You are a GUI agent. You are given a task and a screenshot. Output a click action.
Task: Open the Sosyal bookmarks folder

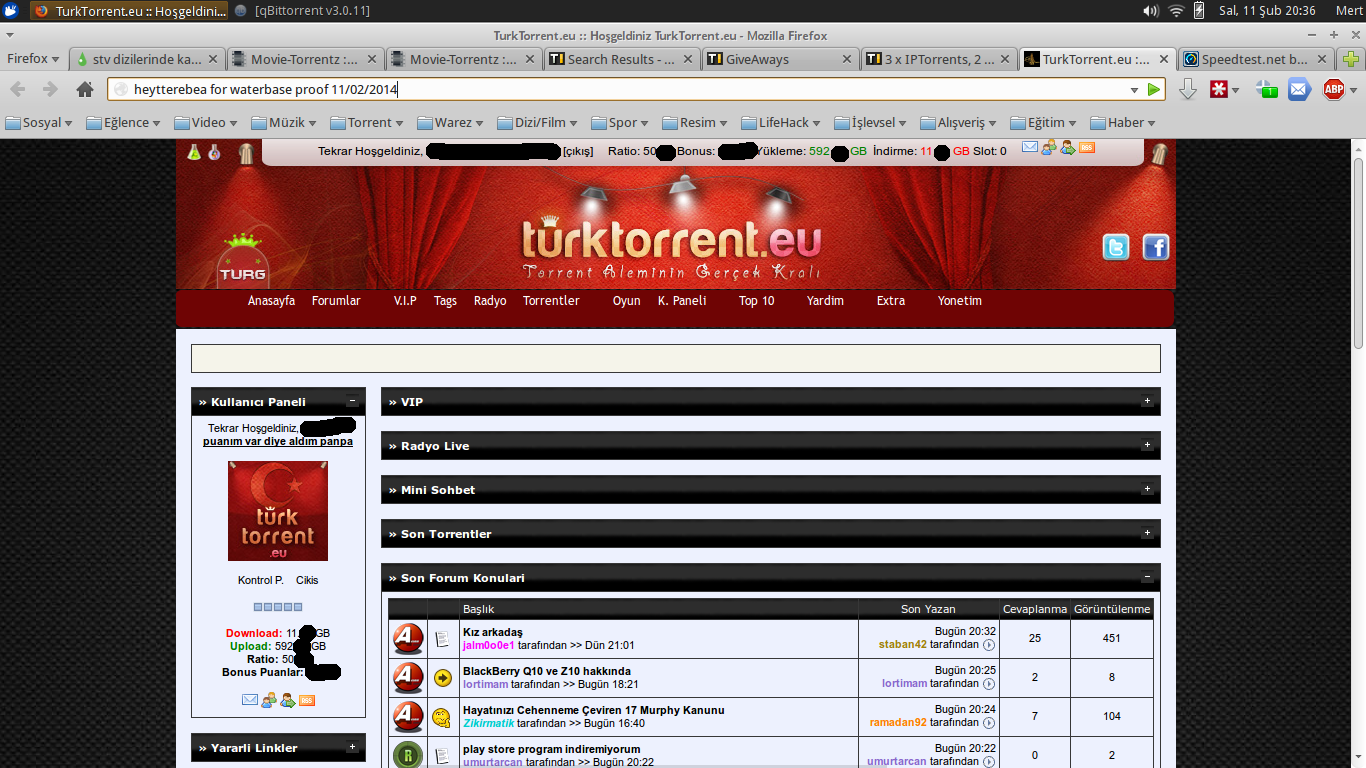coord(40,123)
